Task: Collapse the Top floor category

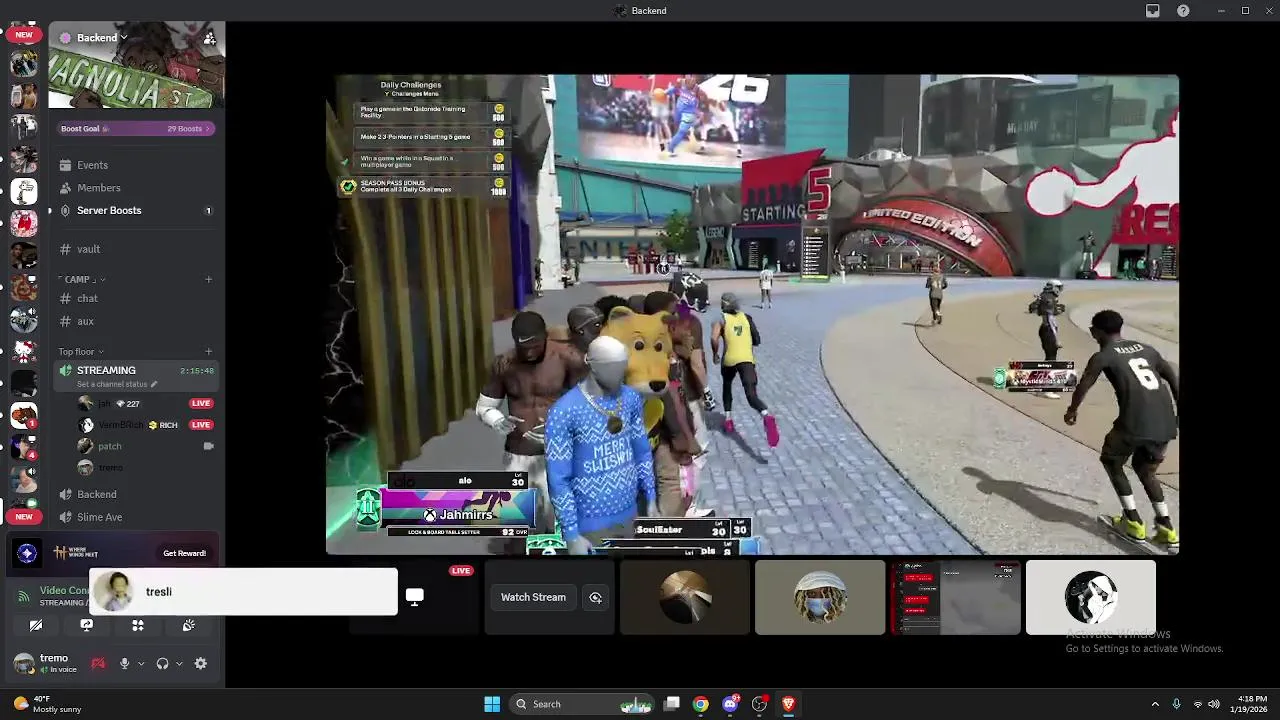Action: (x=81, y=351)
